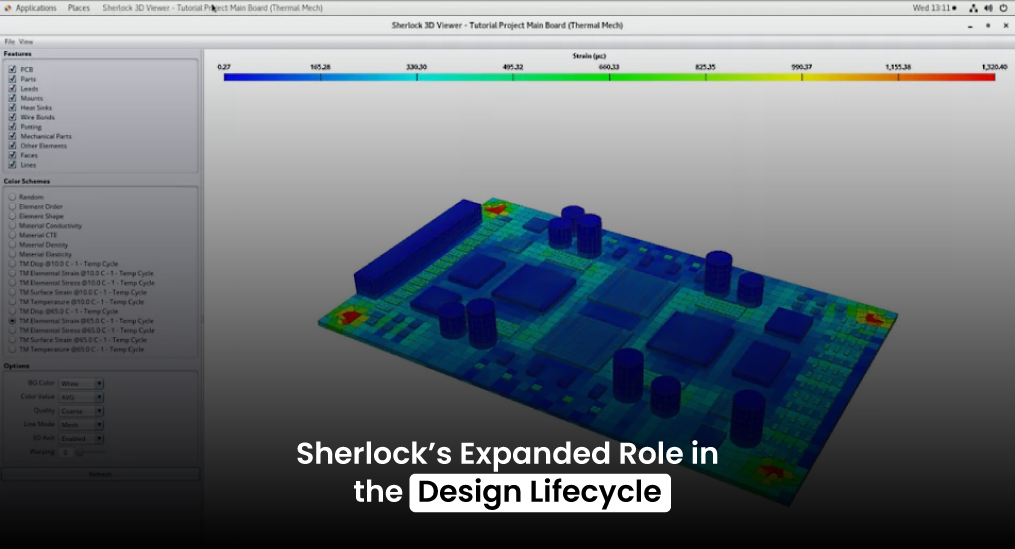1015x549 pixels.
Task: Click selected TM Elemental Strain @65.0 C
Action: tap(12, 321)
